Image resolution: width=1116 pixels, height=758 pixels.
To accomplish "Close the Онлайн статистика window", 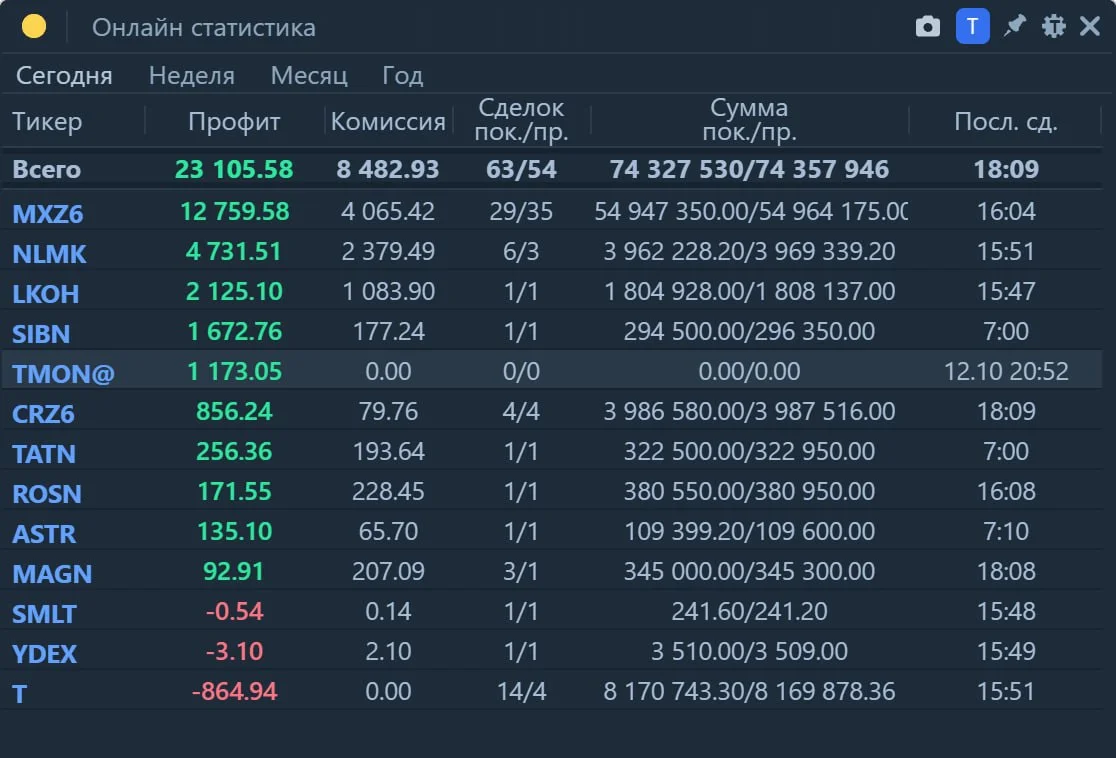I will point(1090,26).
